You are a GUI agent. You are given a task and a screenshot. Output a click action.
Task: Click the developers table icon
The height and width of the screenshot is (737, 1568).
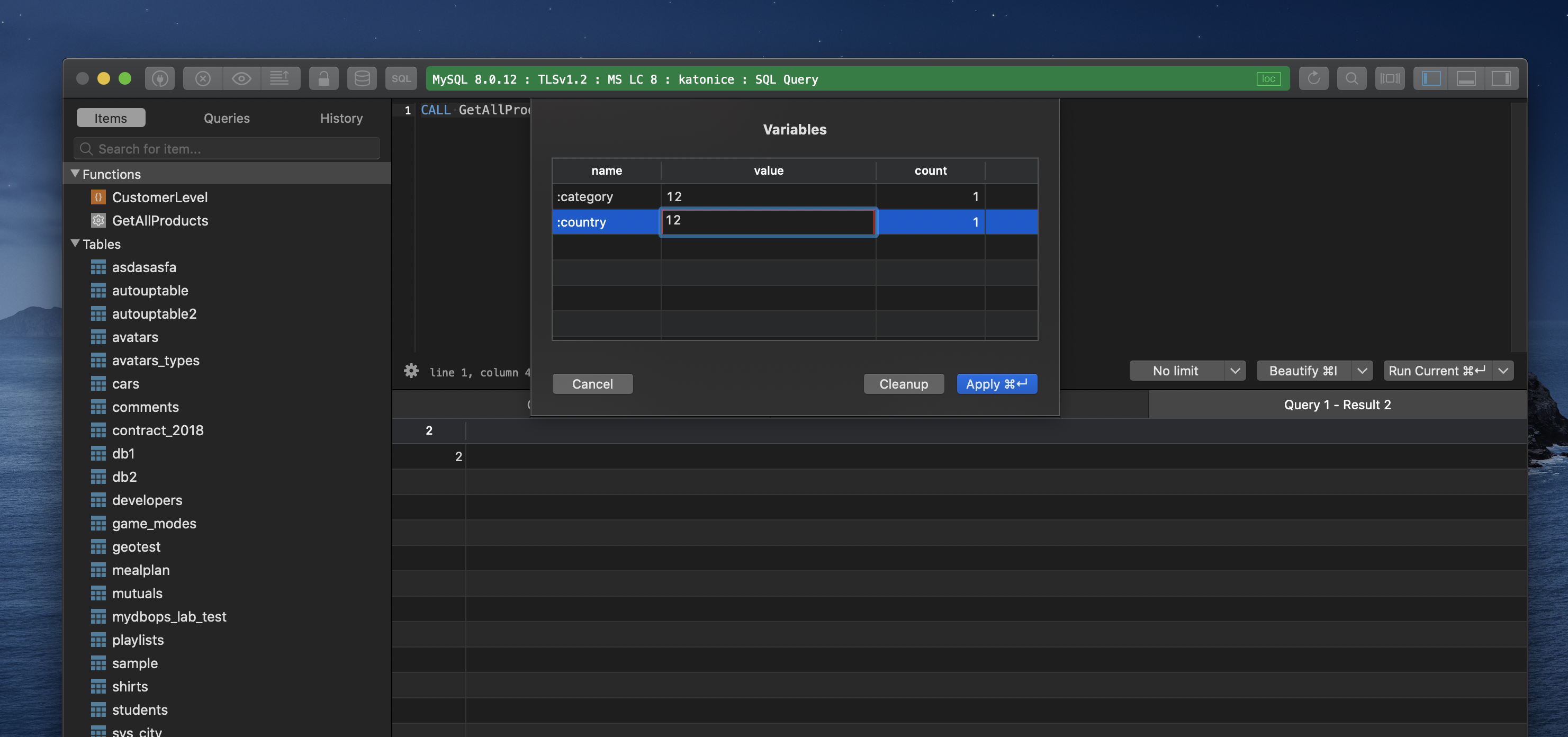coord(98,500)
